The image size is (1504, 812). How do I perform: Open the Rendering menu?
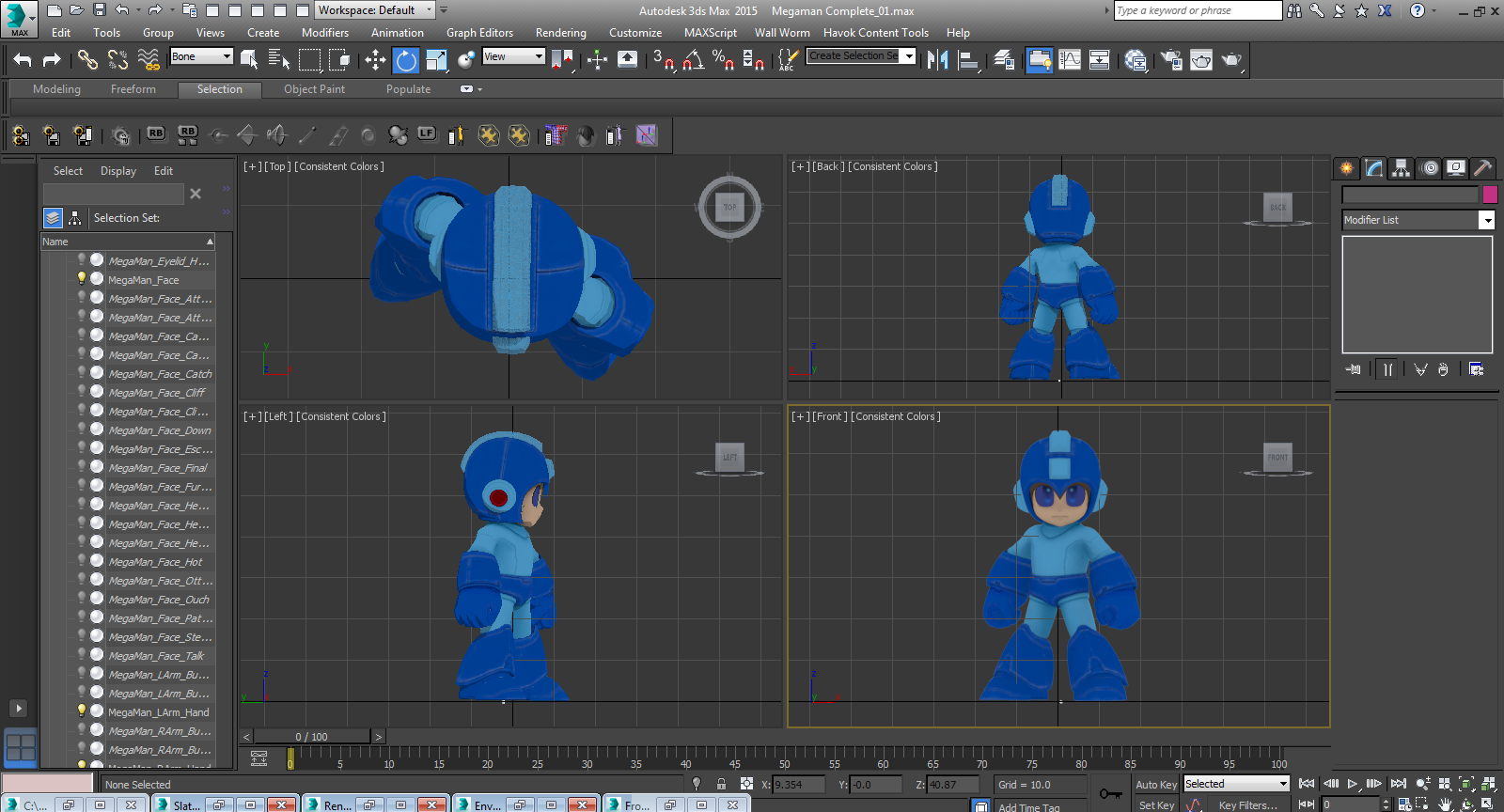click(x=560, y=33)
